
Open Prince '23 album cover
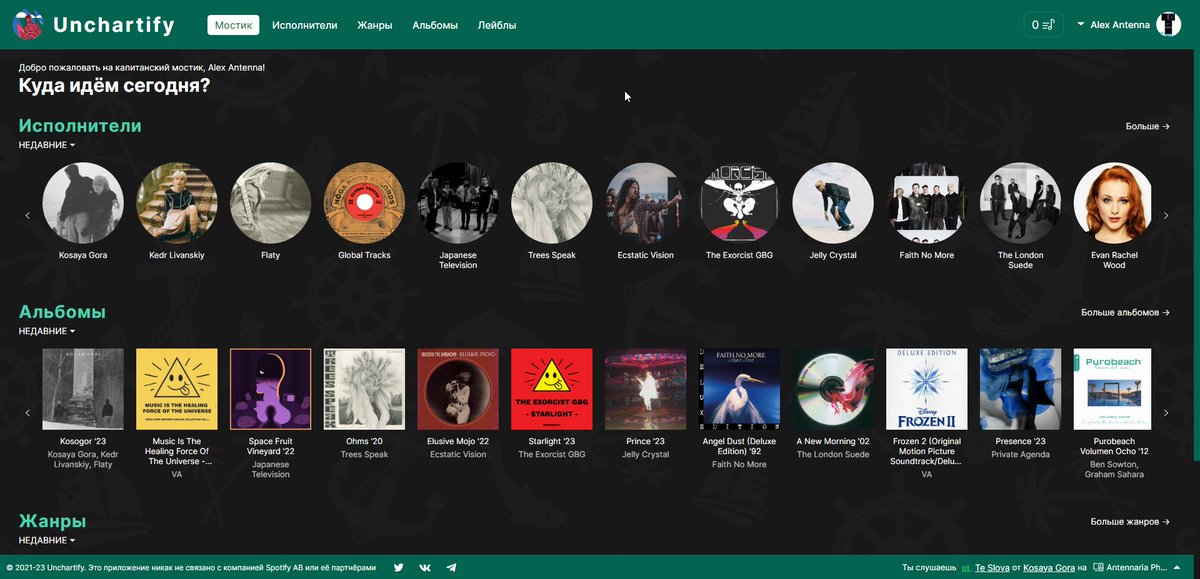tap(646, 389)
